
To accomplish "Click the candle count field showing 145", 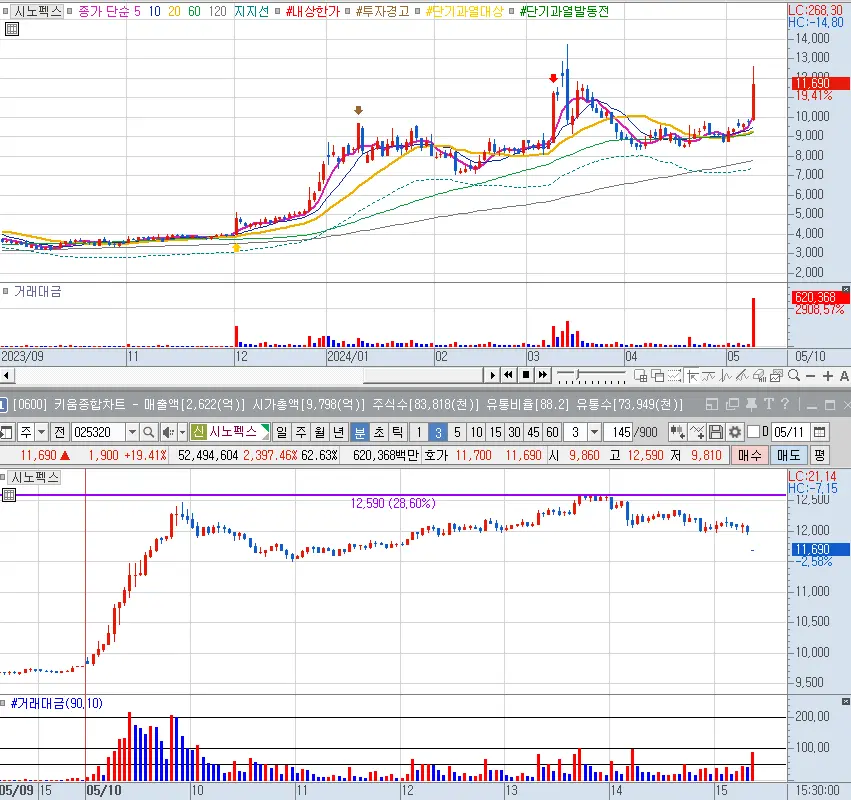I will coord(620,433).
